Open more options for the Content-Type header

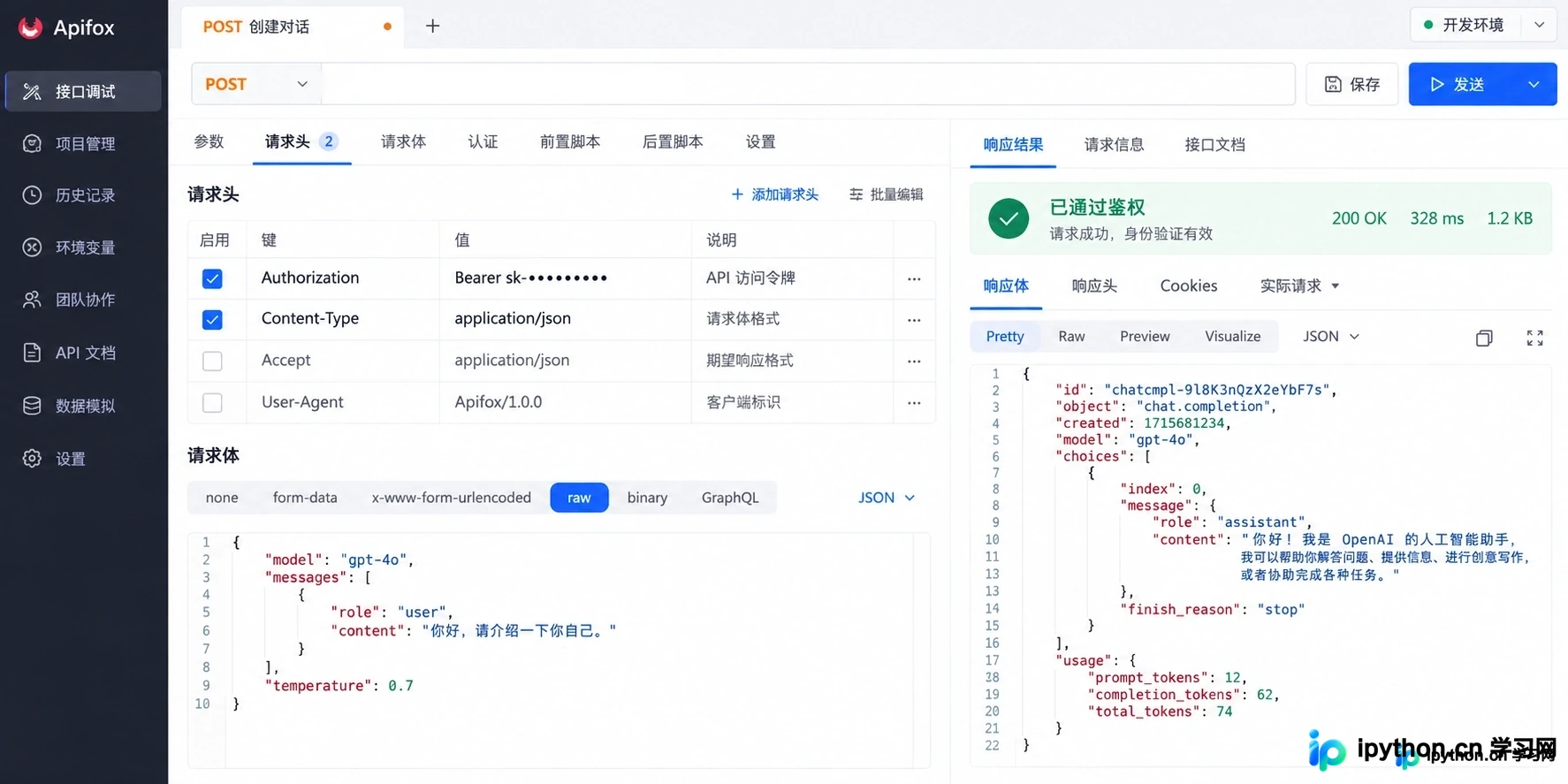pyautogui.click(x=914, y=320)
